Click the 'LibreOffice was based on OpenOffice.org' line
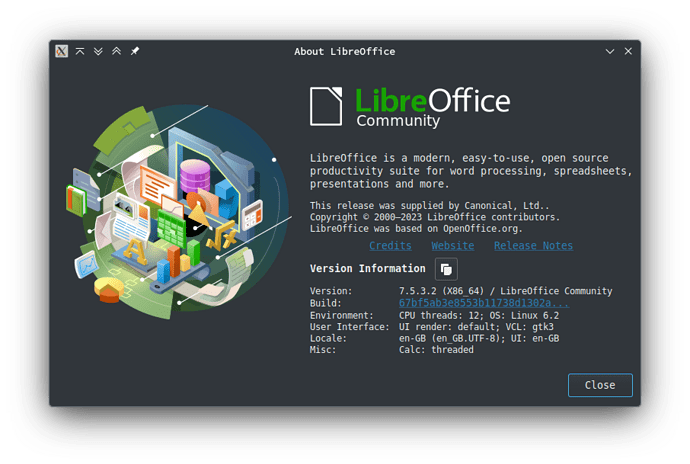This screenshot has height=464, width=690. 415,228
